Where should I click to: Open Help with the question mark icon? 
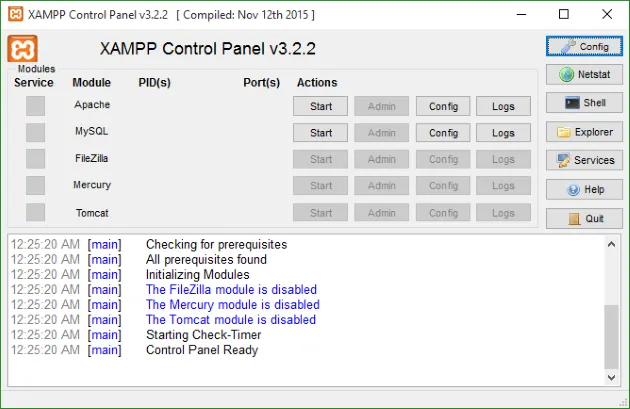click(584, 189)
